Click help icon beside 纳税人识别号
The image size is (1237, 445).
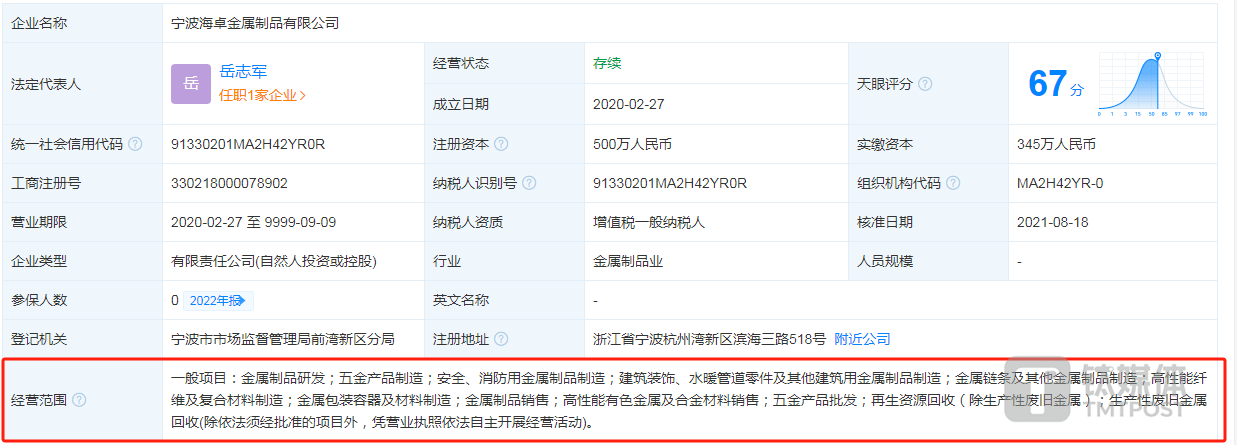529,183
